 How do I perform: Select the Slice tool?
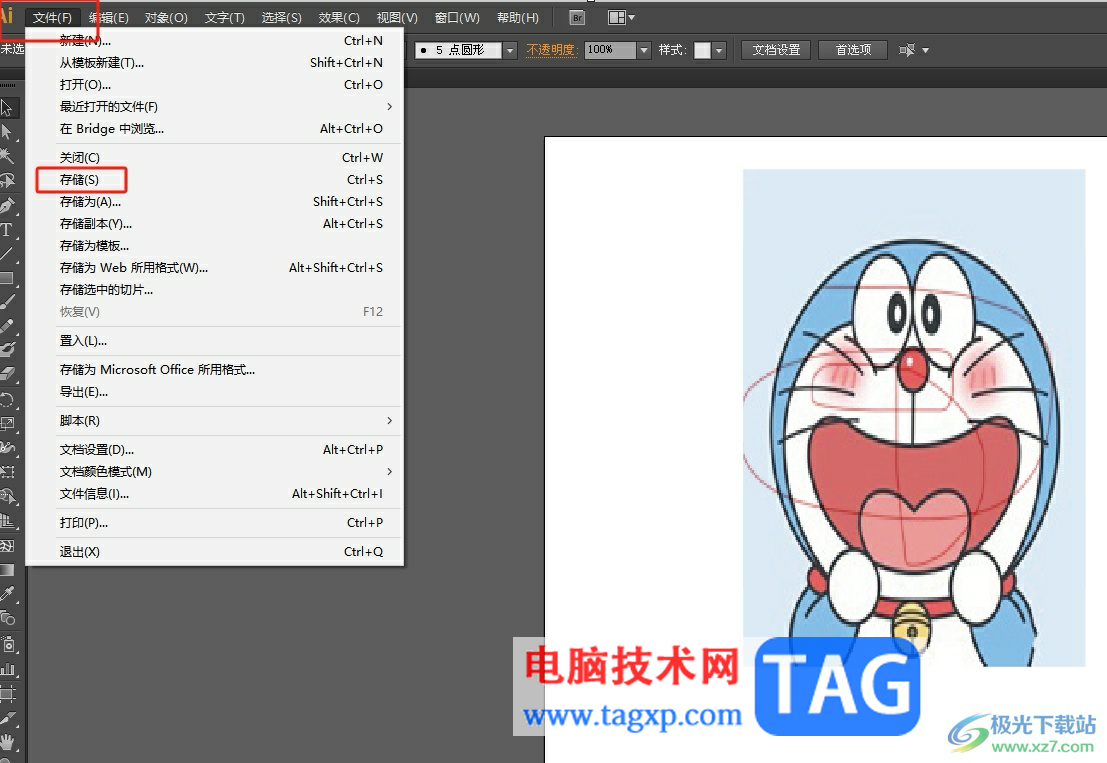(8, 718)
